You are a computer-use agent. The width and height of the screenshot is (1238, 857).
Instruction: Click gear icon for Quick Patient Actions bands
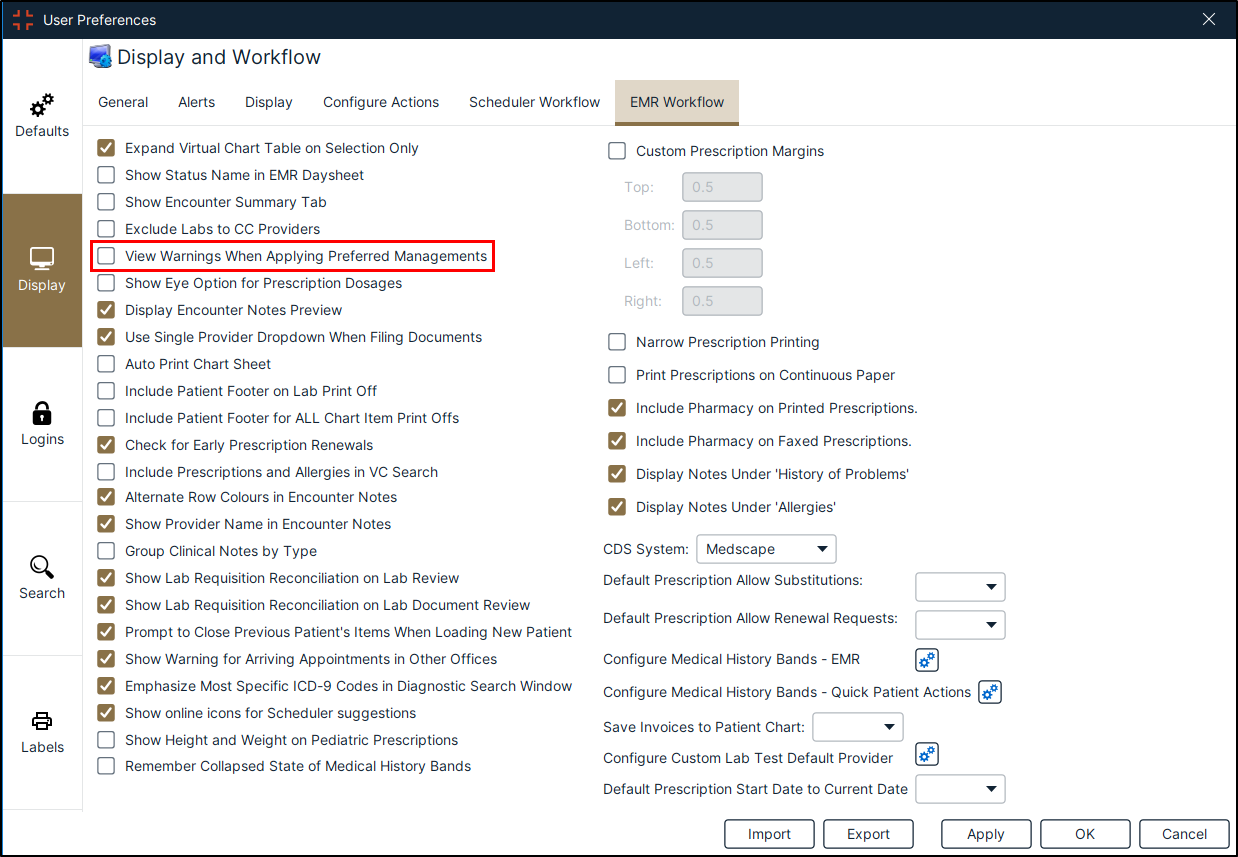(989, 692)
